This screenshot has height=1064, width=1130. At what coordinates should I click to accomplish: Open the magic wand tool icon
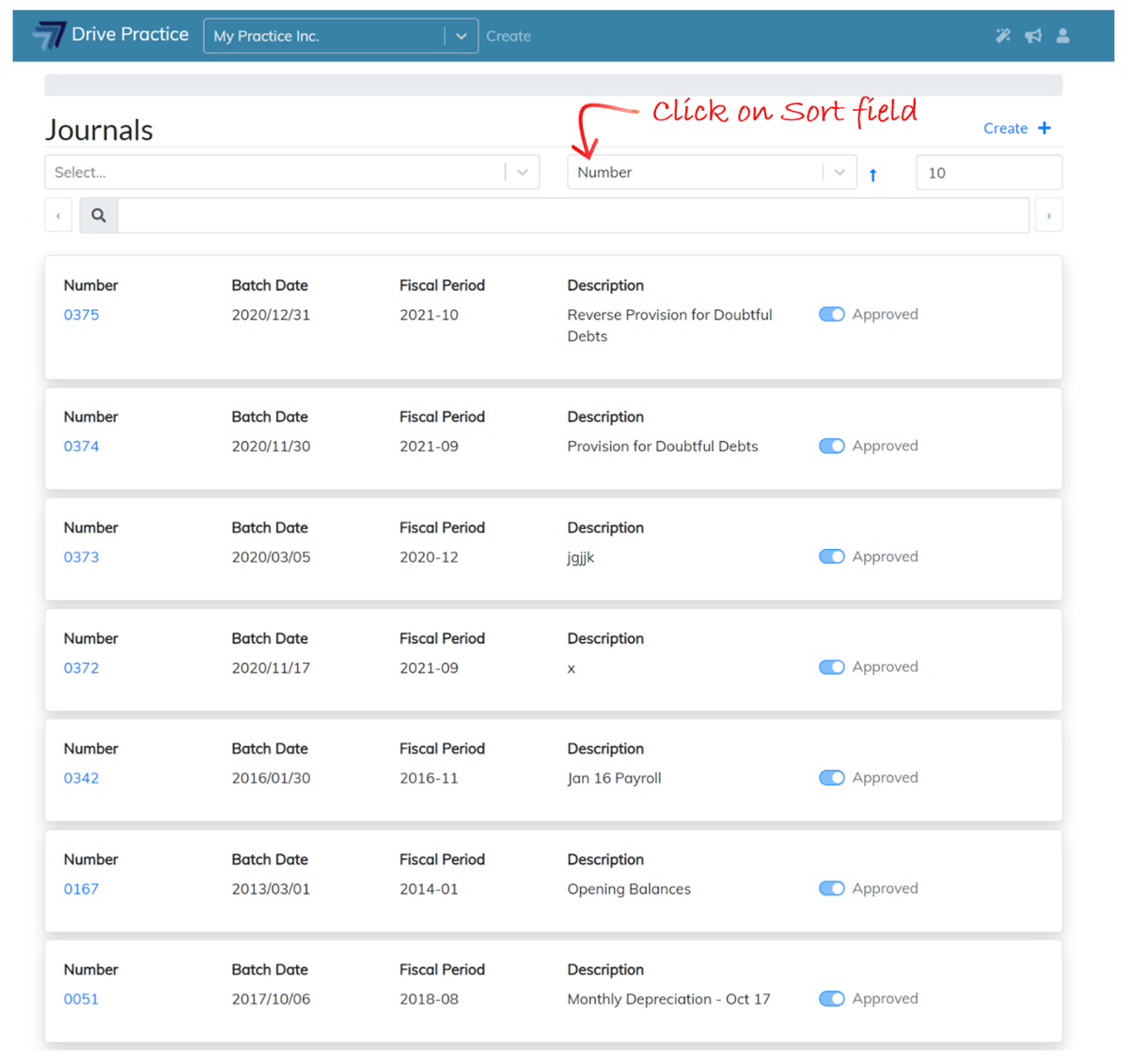[x=1003, y=36]
